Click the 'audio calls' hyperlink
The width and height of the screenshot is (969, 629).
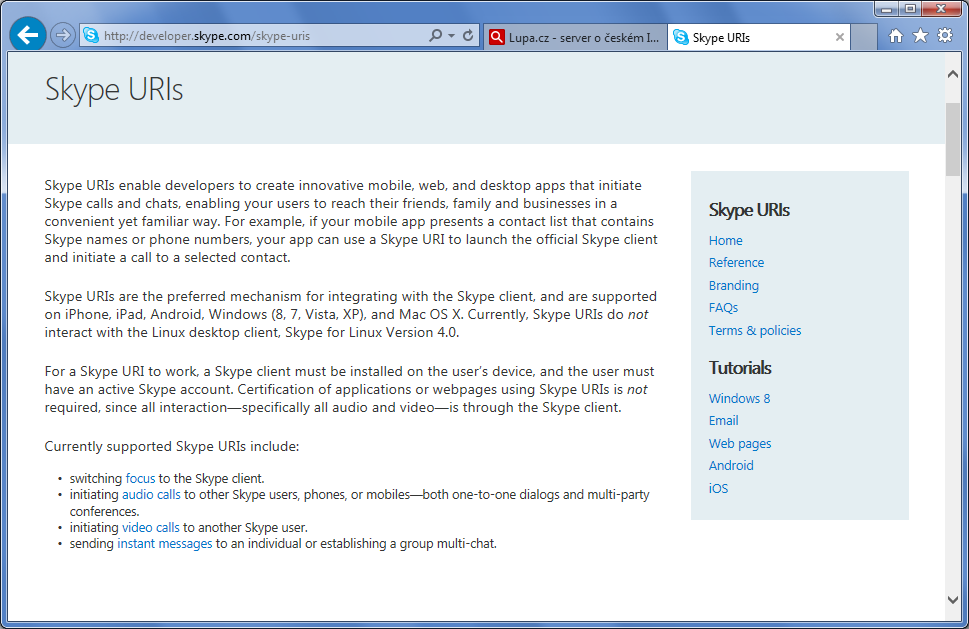[x=151, y=495]
